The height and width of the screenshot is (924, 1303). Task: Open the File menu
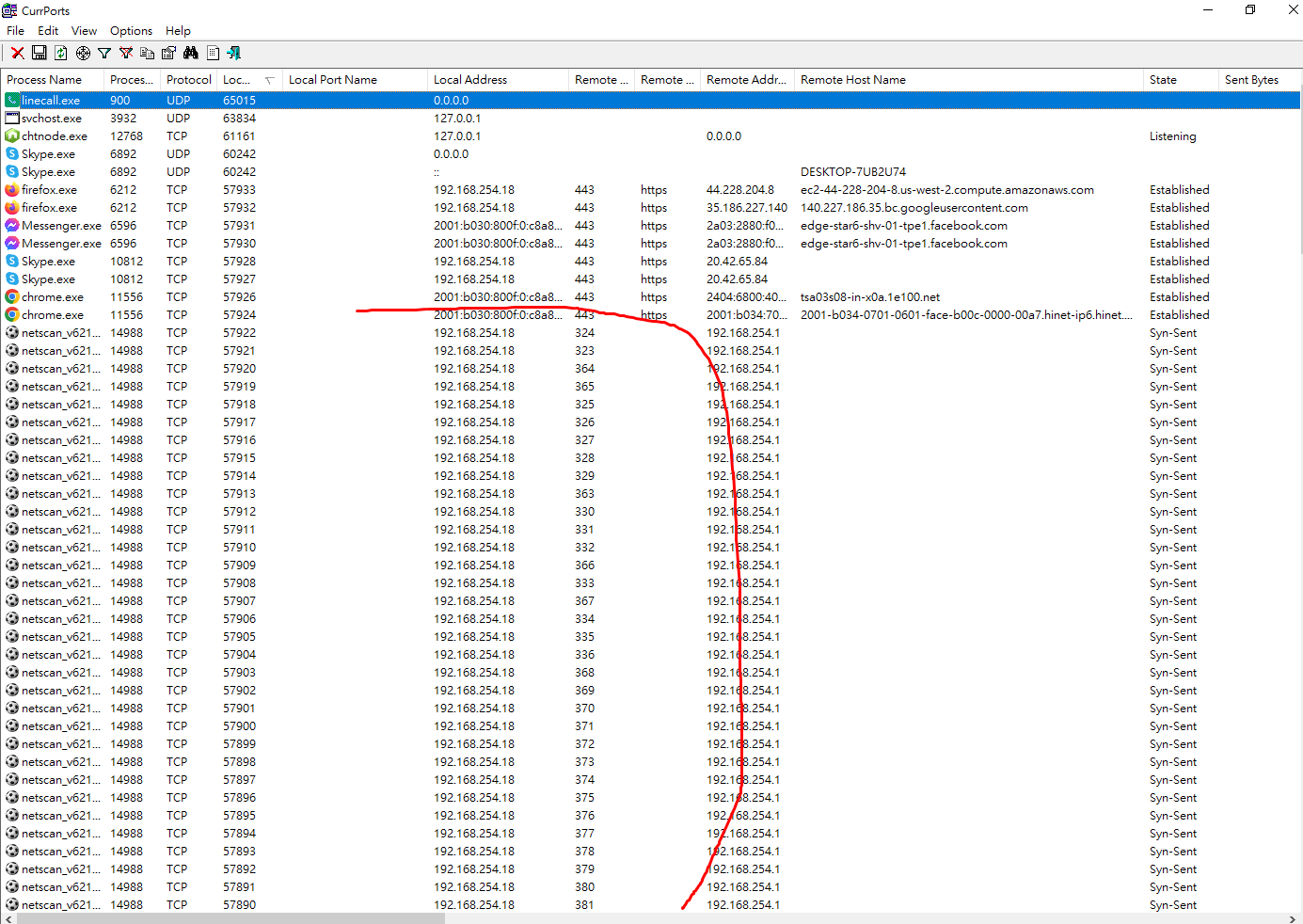coord(15,31)
